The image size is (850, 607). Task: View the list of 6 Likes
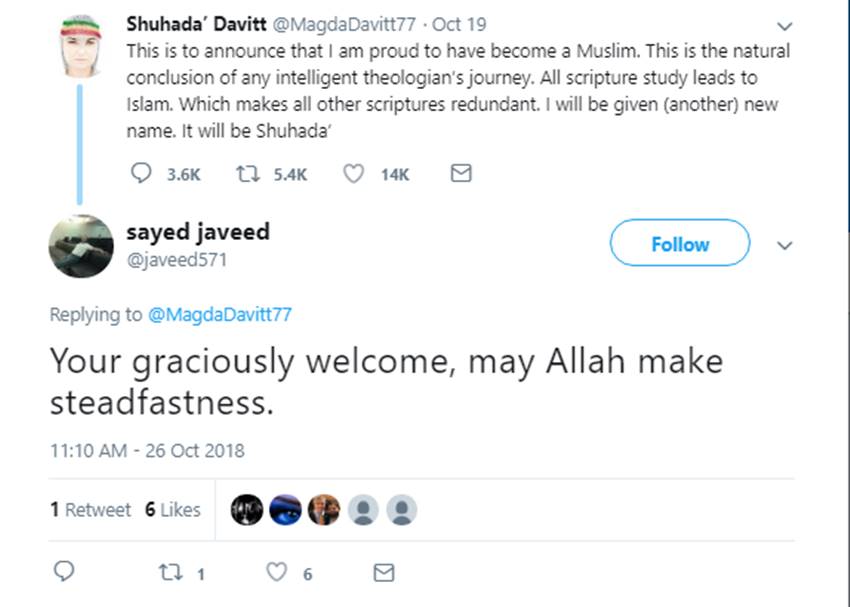[172, 509]
